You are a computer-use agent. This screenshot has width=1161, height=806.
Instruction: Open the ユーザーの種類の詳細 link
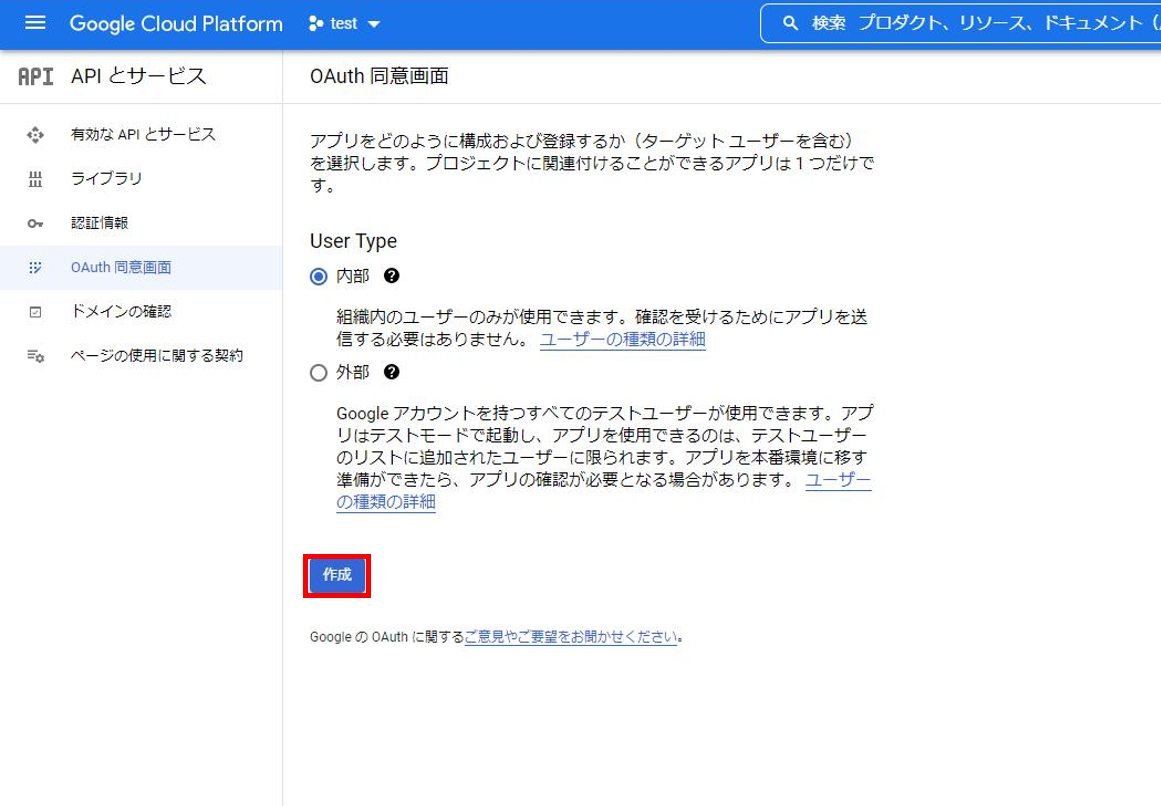[x=623, y=339]
